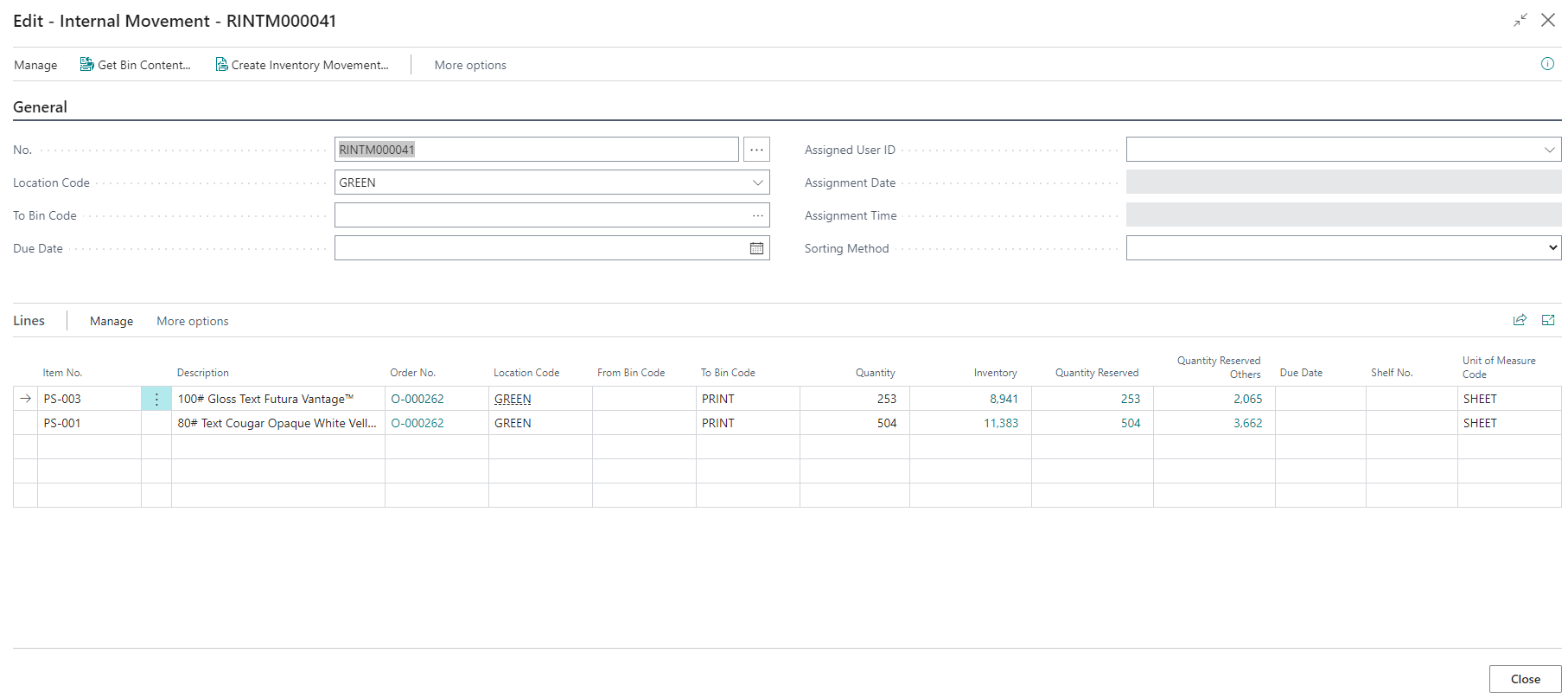Show More options in the top toolbar
Screen dimensions: 1568x698
470,65
